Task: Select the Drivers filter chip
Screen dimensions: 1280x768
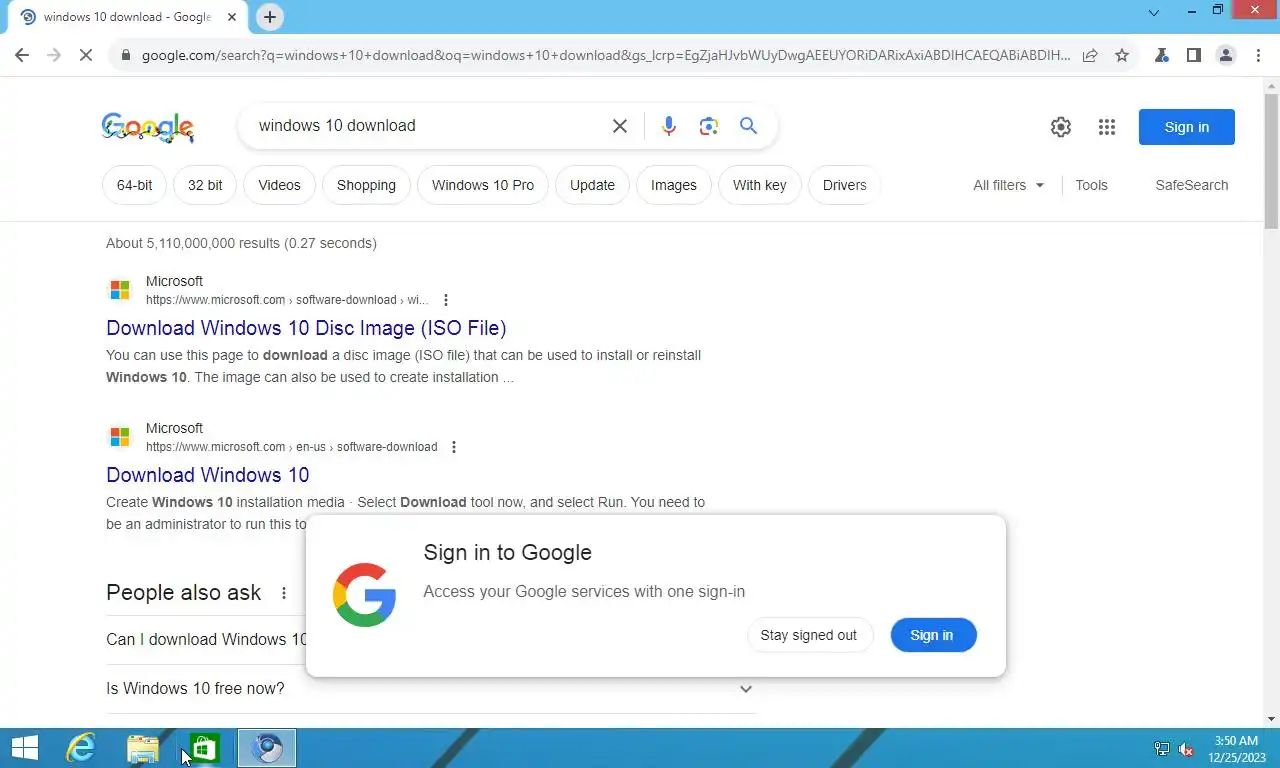Action: [x=844, y=185]
